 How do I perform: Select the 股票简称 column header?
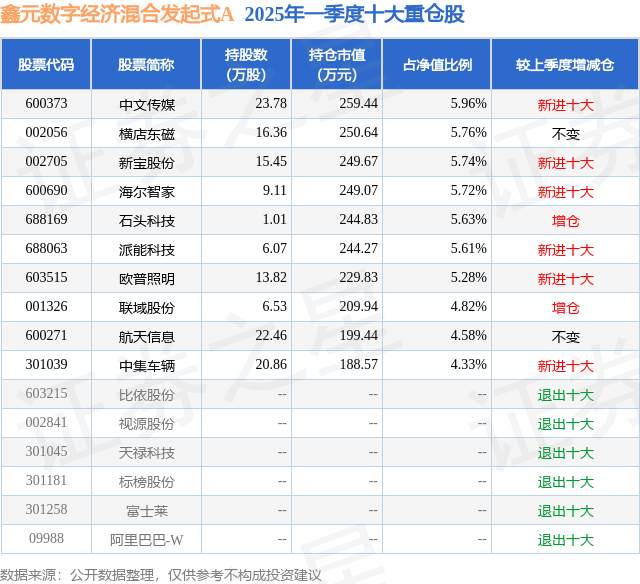146,65
